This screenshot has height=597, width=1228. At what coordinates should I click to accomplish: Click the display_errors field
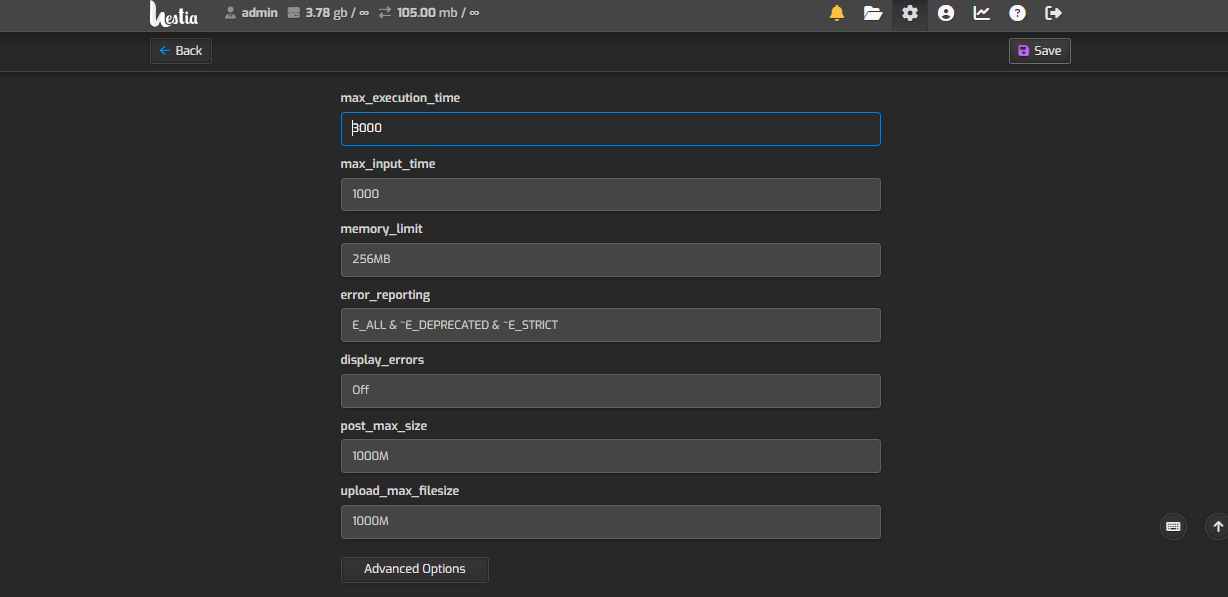tap(610, 391)
